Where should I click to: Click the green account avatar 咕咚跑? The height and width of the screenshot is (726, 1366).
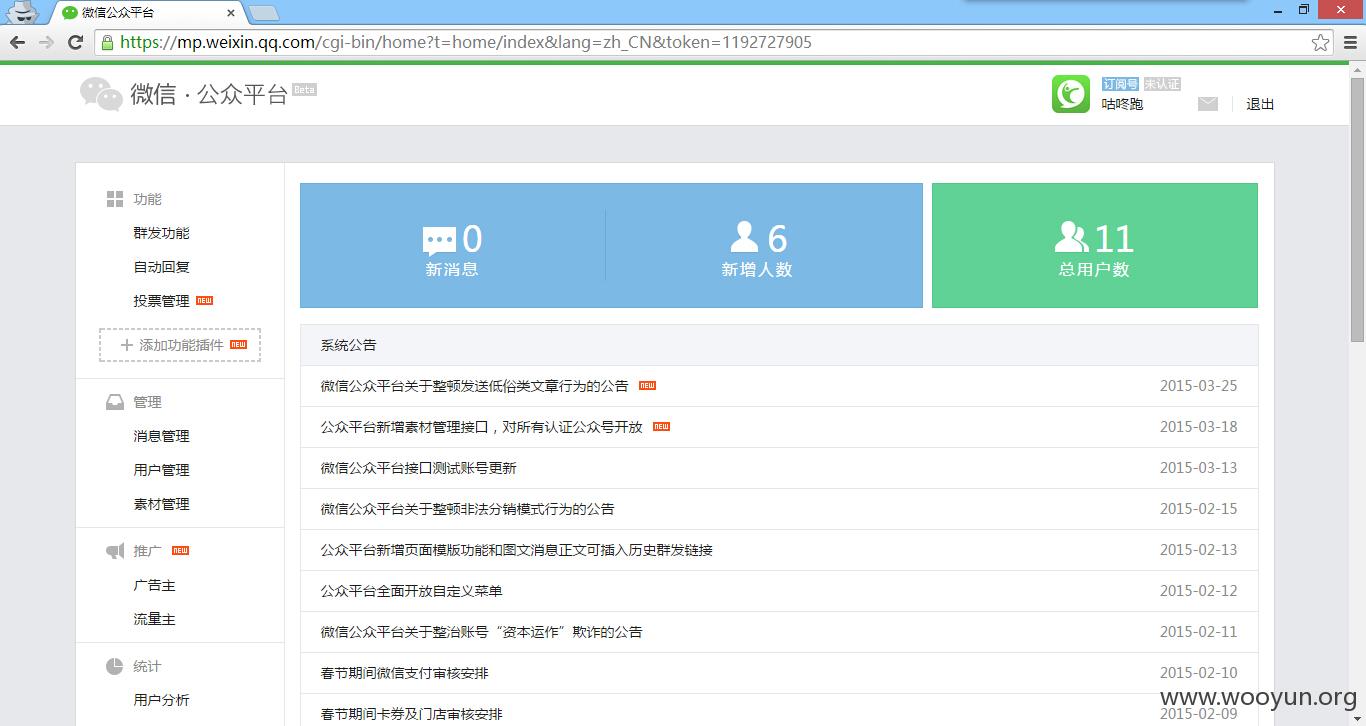[1071, 94]
